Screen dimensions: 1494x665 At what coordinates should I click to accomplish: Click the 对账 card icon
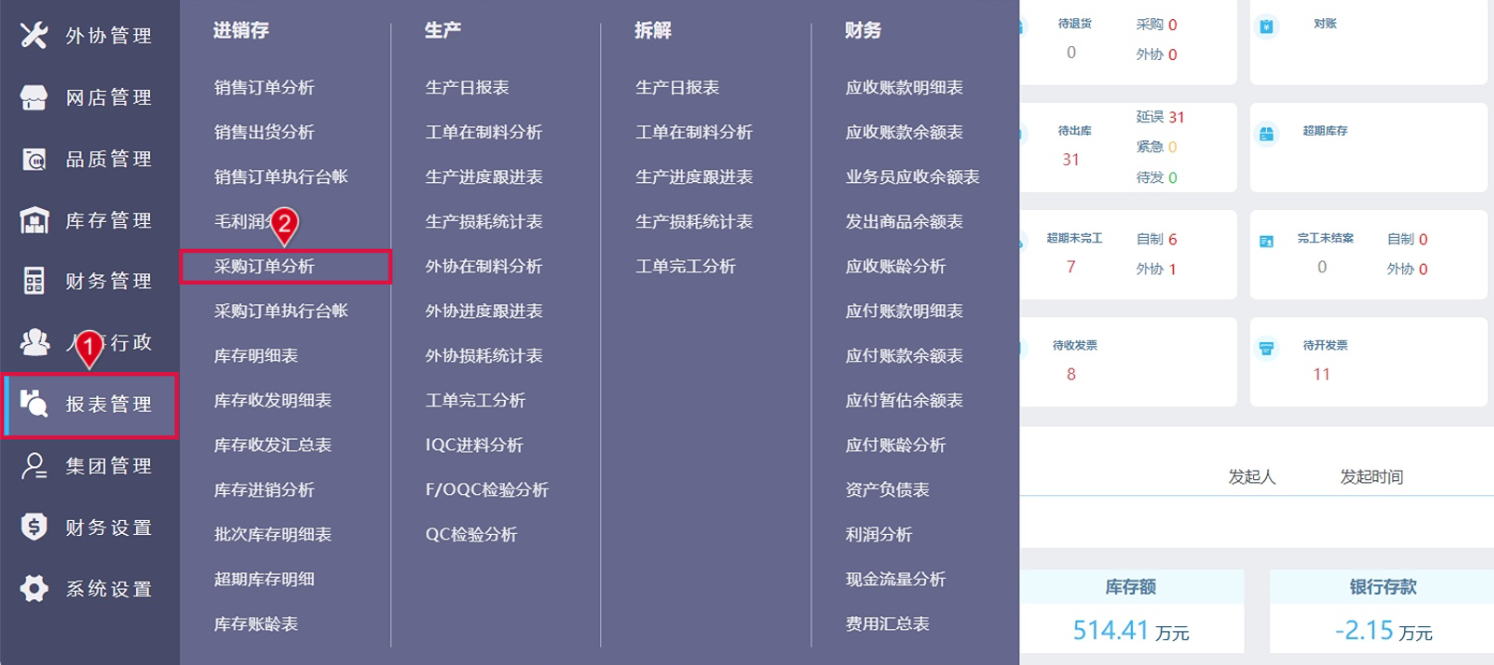click(1267, 27)
